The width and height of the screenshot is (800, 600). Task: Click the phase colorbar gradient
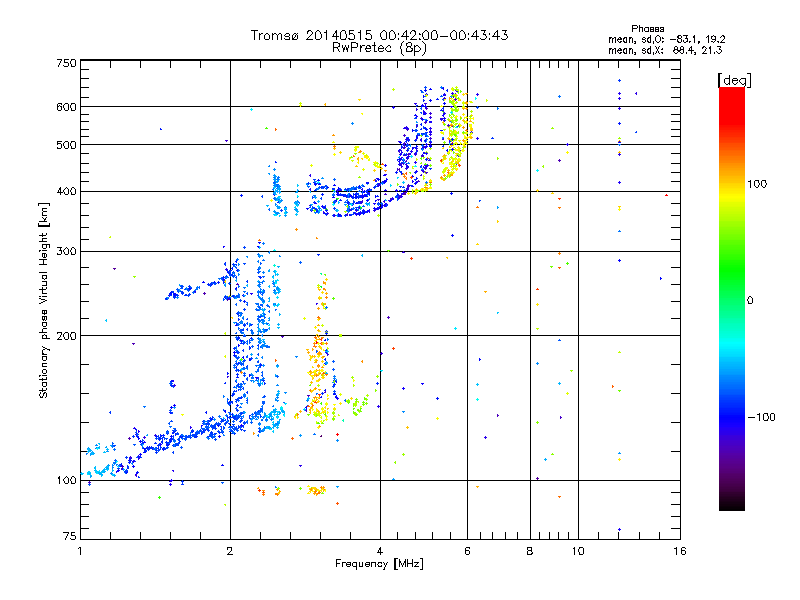[732, 299]
